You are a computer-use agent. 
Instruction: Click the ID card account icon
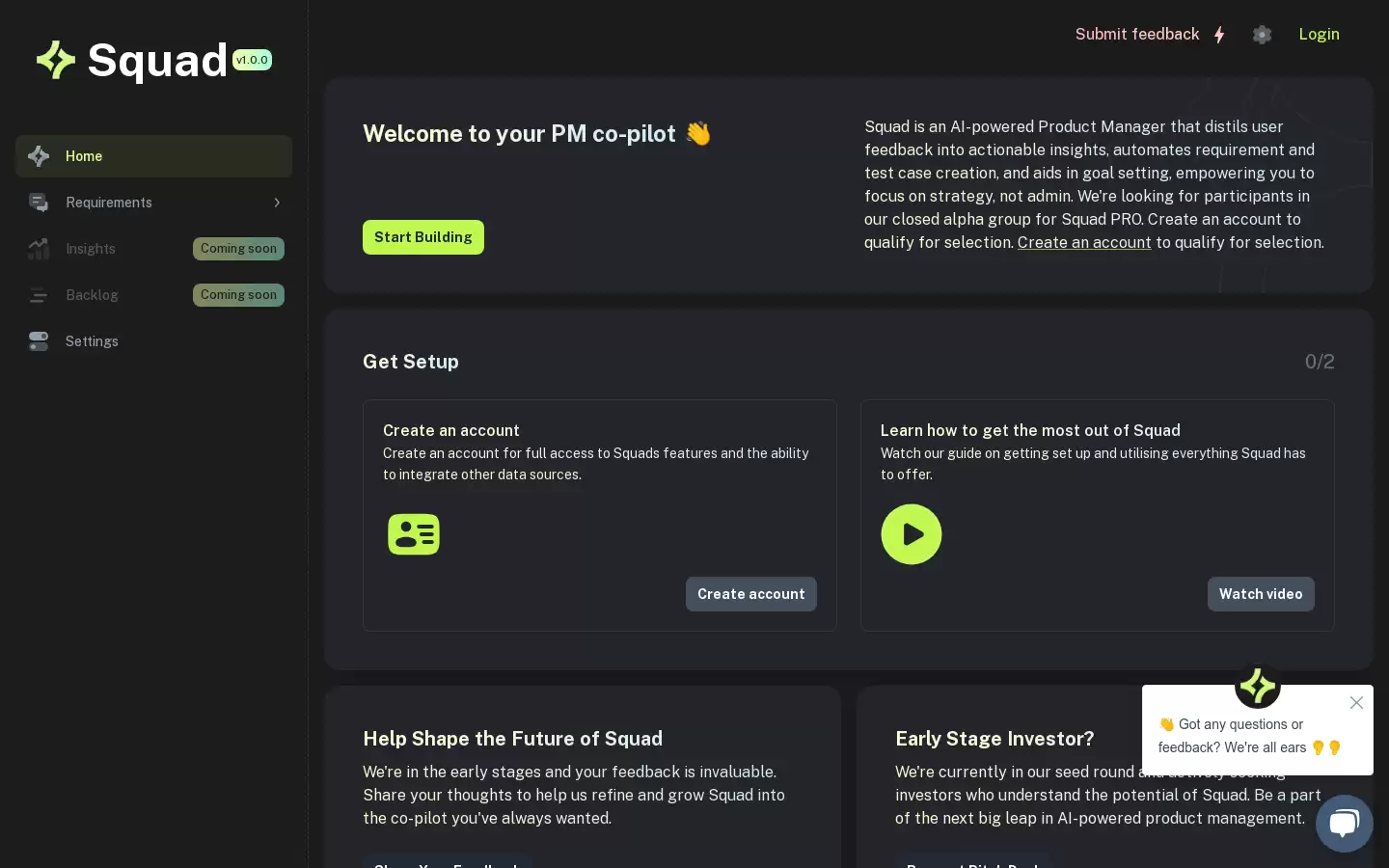pos(414,534)
